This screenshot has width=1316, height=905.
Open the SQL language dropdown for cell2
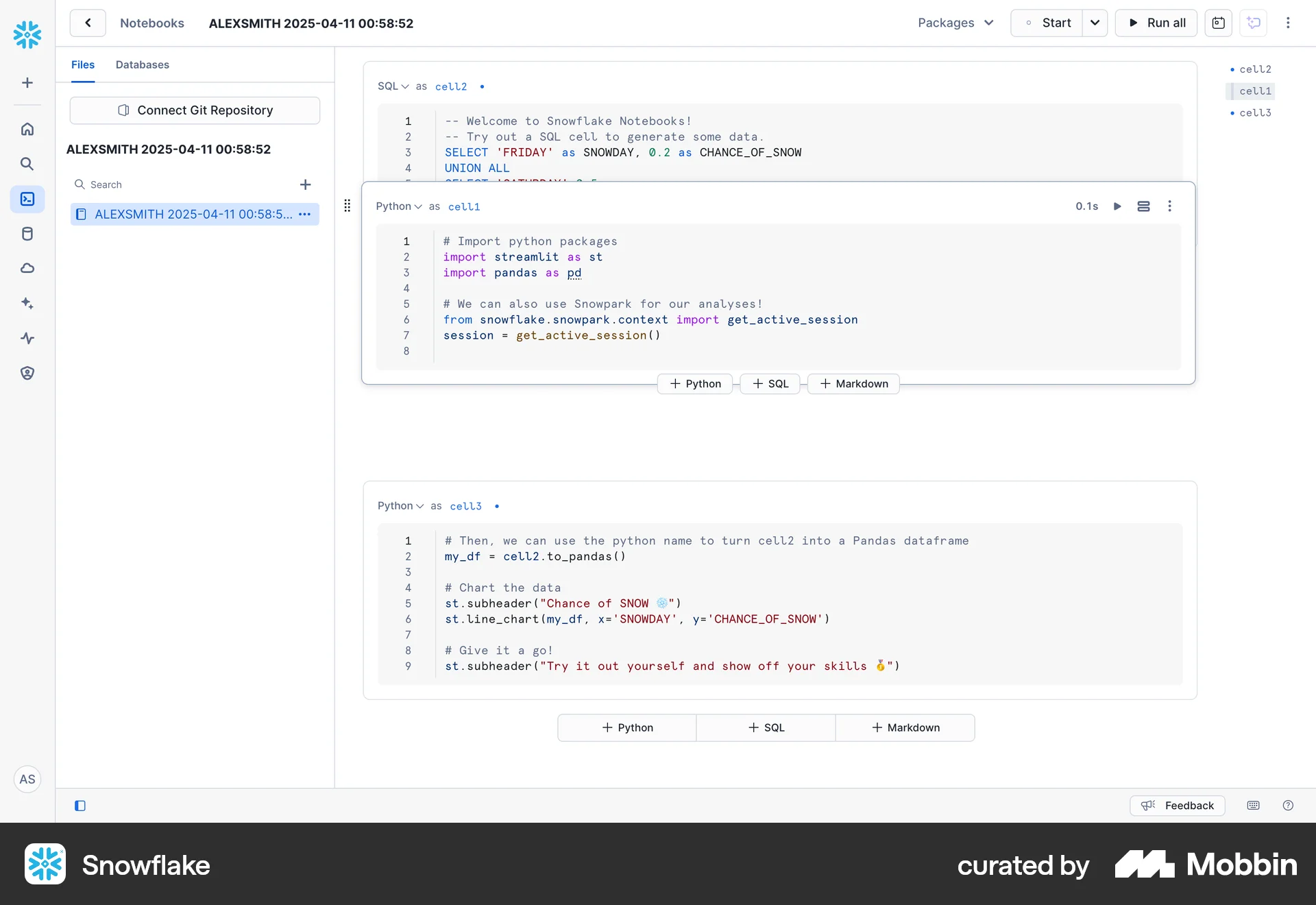[392, 86]
